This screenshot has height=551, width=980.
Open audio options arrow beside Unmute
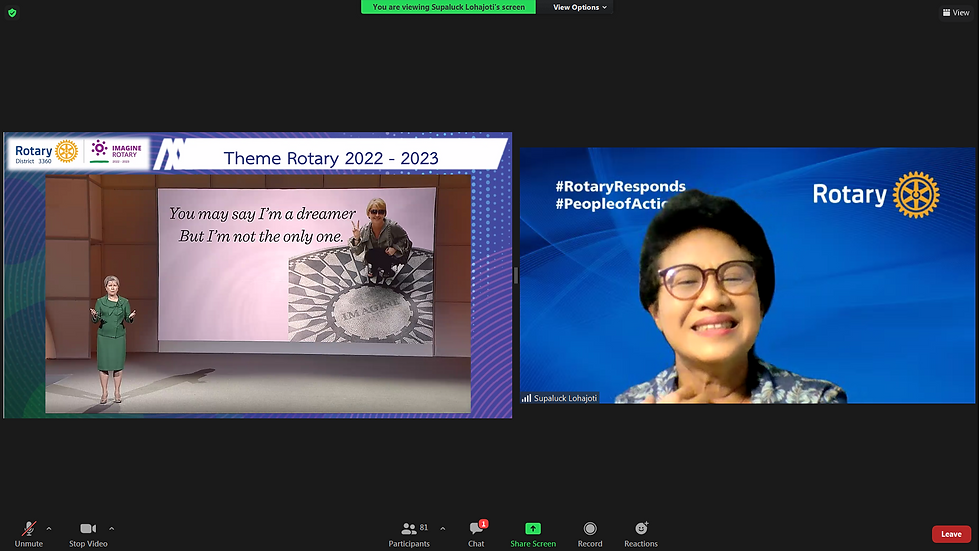click(49, 529)
